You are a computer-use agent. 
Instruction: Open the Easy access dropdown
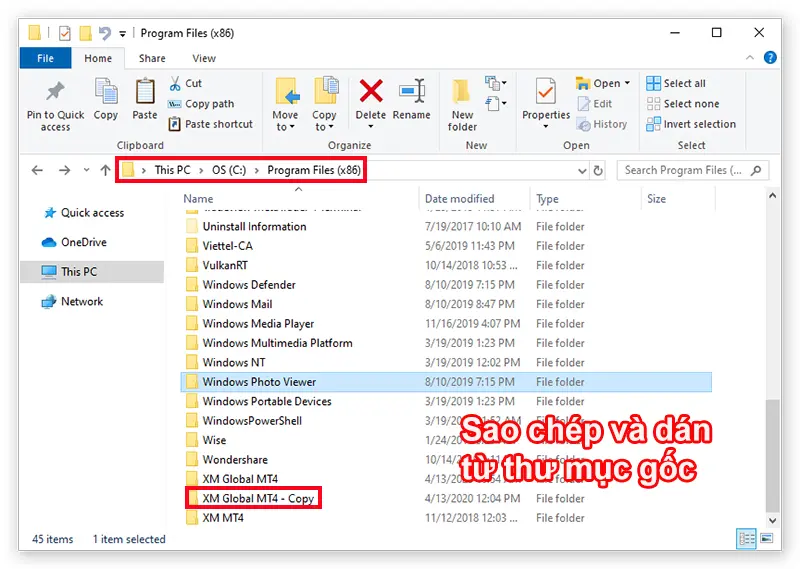point(495,104)
